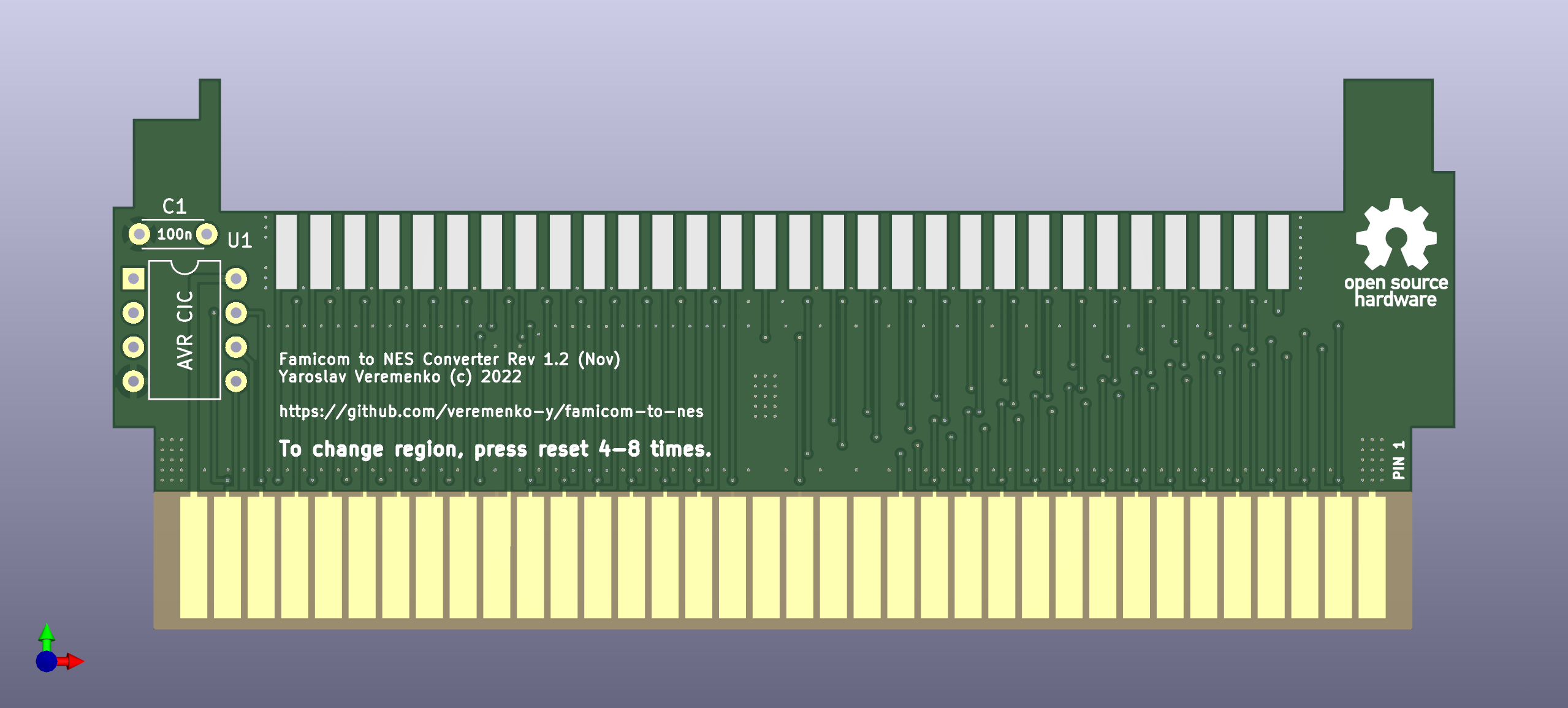Click the square pin 1 pad of U1
This screenshot has height=708, width=1568.
click(133, 279)
